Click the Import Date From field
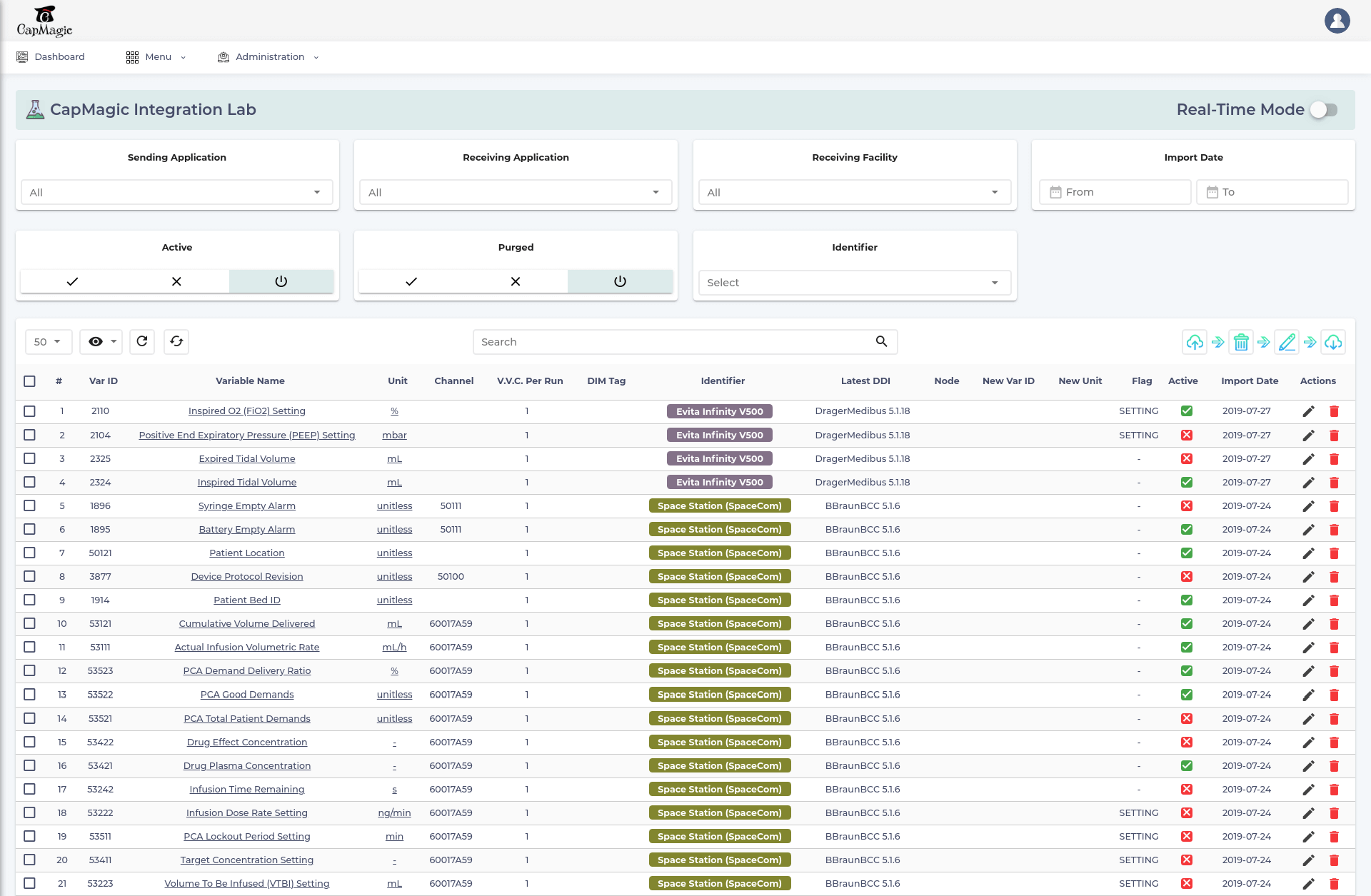 pyautogui.click(x=1115, y=192)
